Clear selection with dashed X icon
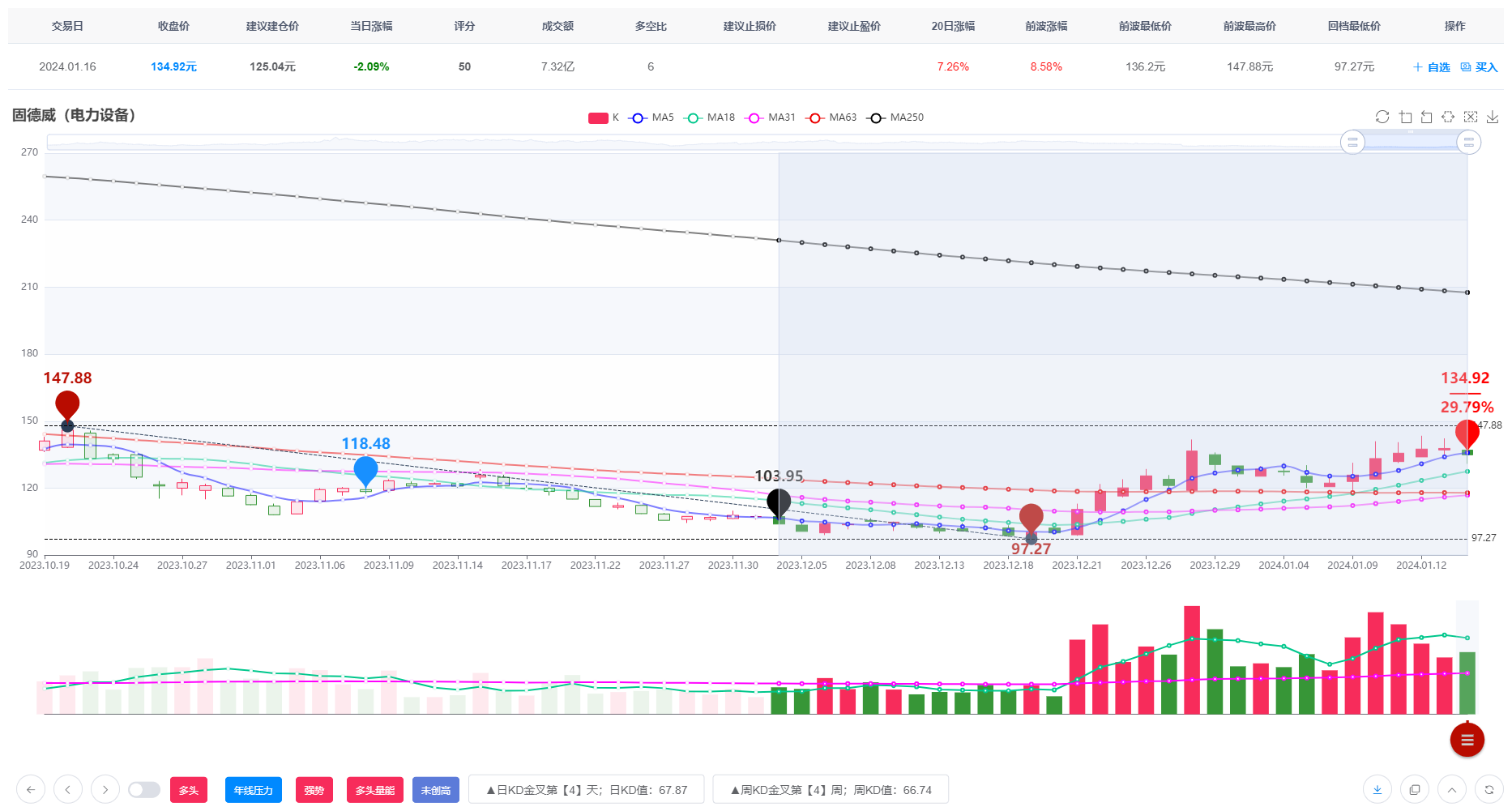This screenshot has width=1512, height=807. pyautogui.click(x=1471, y=117)
